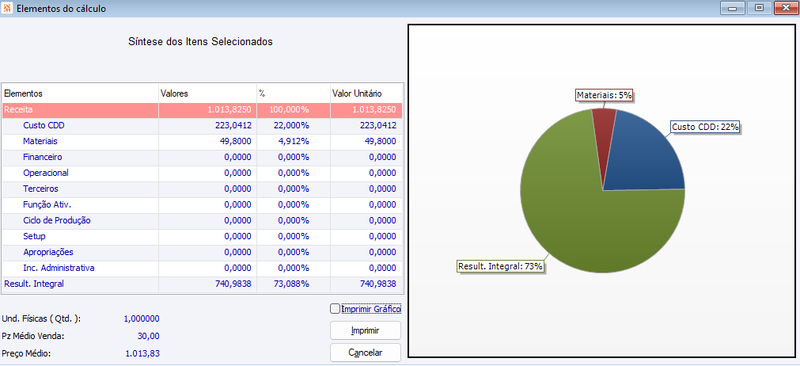Enable the Imprimir Gráfico checkbox
The image size is (800, 366).
[x=335, y=308]
